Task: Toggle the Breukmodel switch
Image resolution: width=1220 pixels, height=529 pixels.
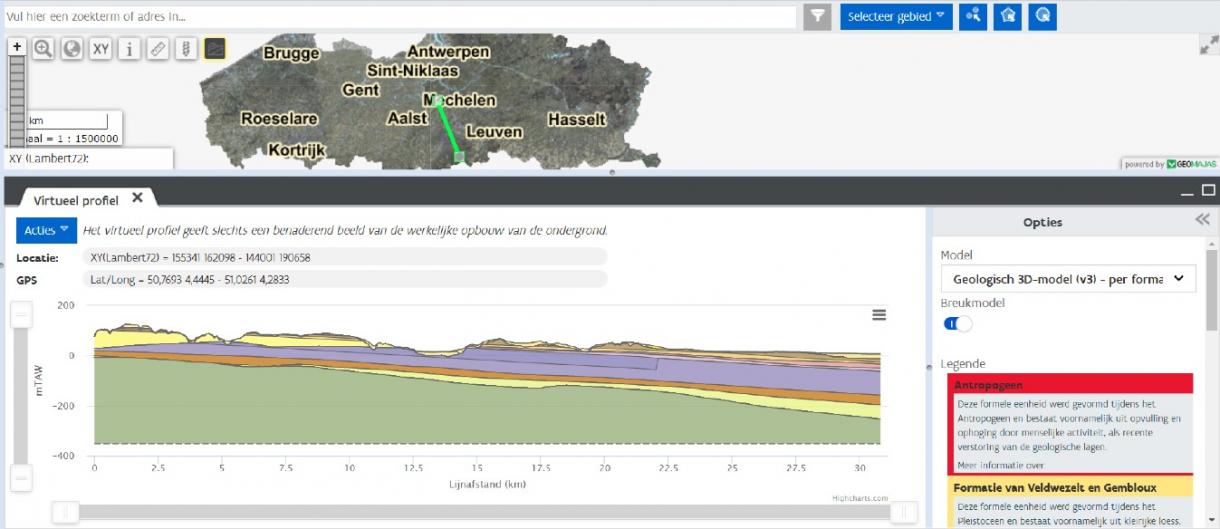Action: pyautogui.click(x=957, y=324)
